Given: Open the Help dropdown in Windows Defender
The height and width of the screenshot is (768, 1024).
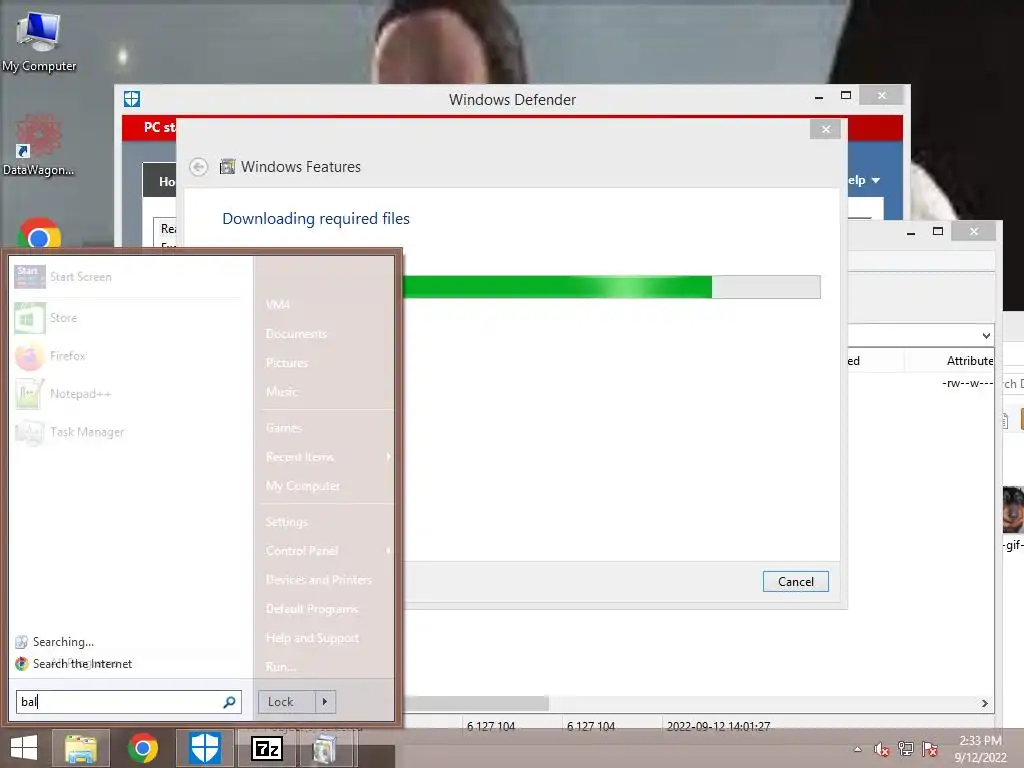Looking at the screenshot, I should click(863, 180).
